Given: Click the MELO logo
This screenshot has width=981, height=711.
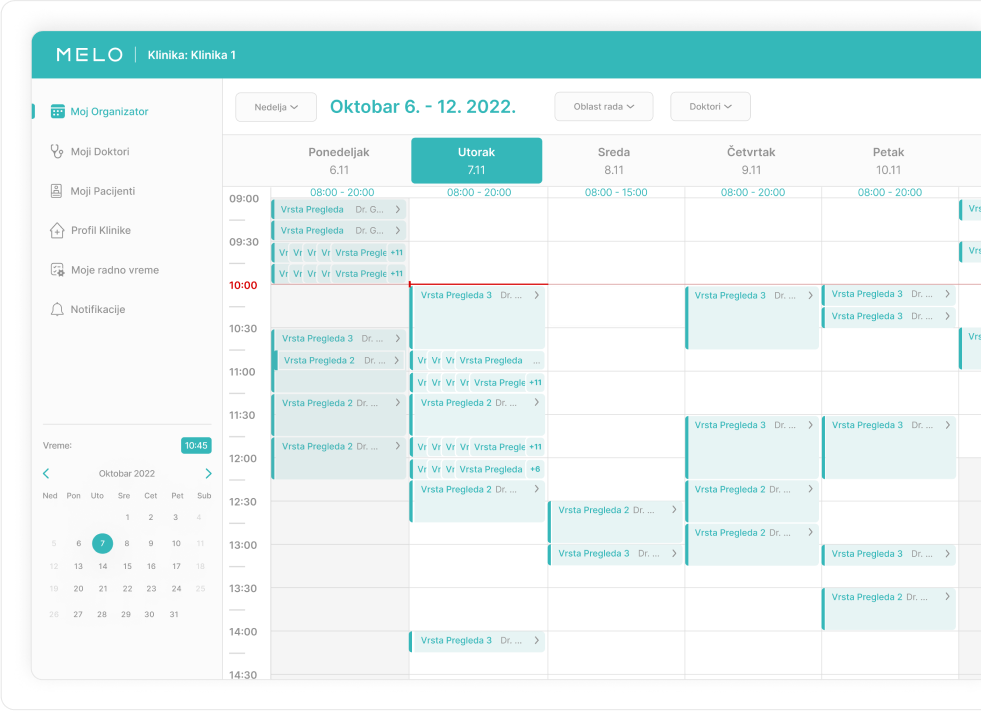Looking at the screenshot, I should pyautogui.click(x=89, y=55).
